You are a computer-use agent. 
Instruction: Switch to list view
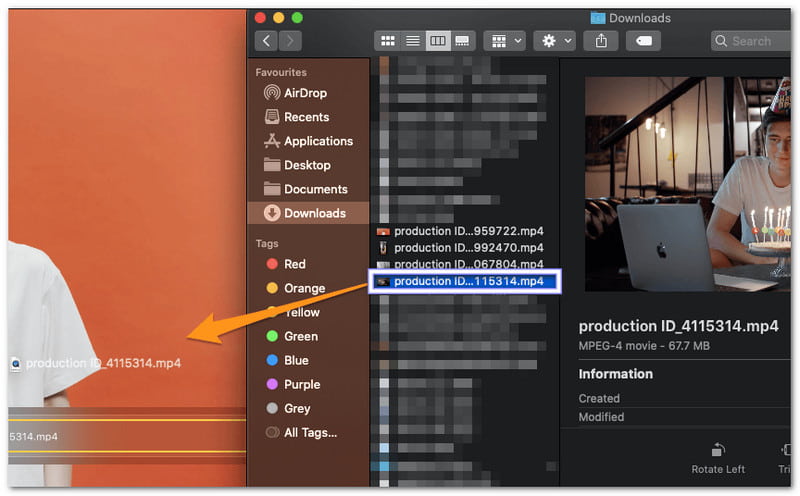pyautogui.click(x=412, y=41)
